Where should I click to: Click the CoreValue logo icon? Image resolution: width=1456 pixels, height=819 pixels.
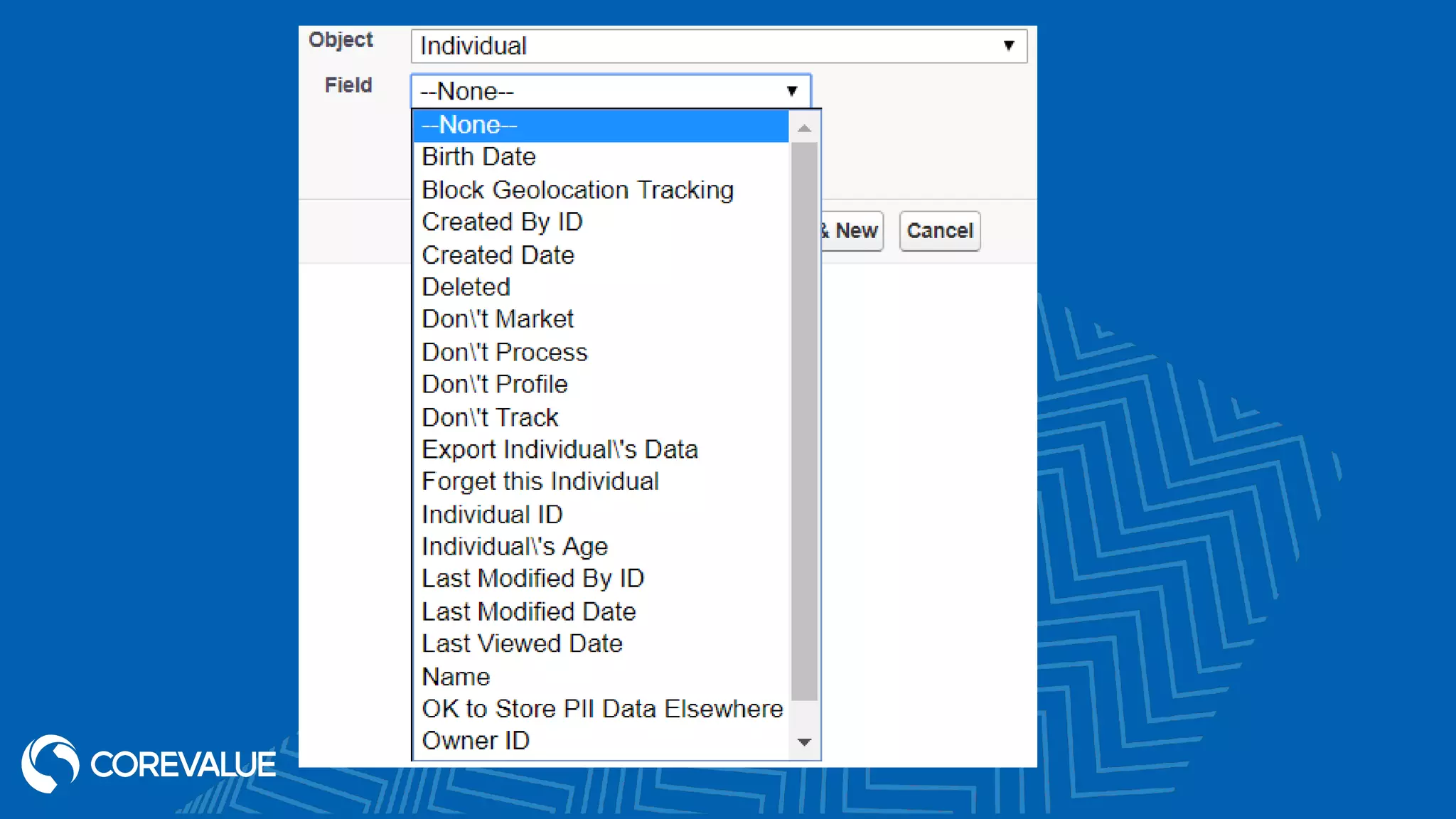[50, 764]
